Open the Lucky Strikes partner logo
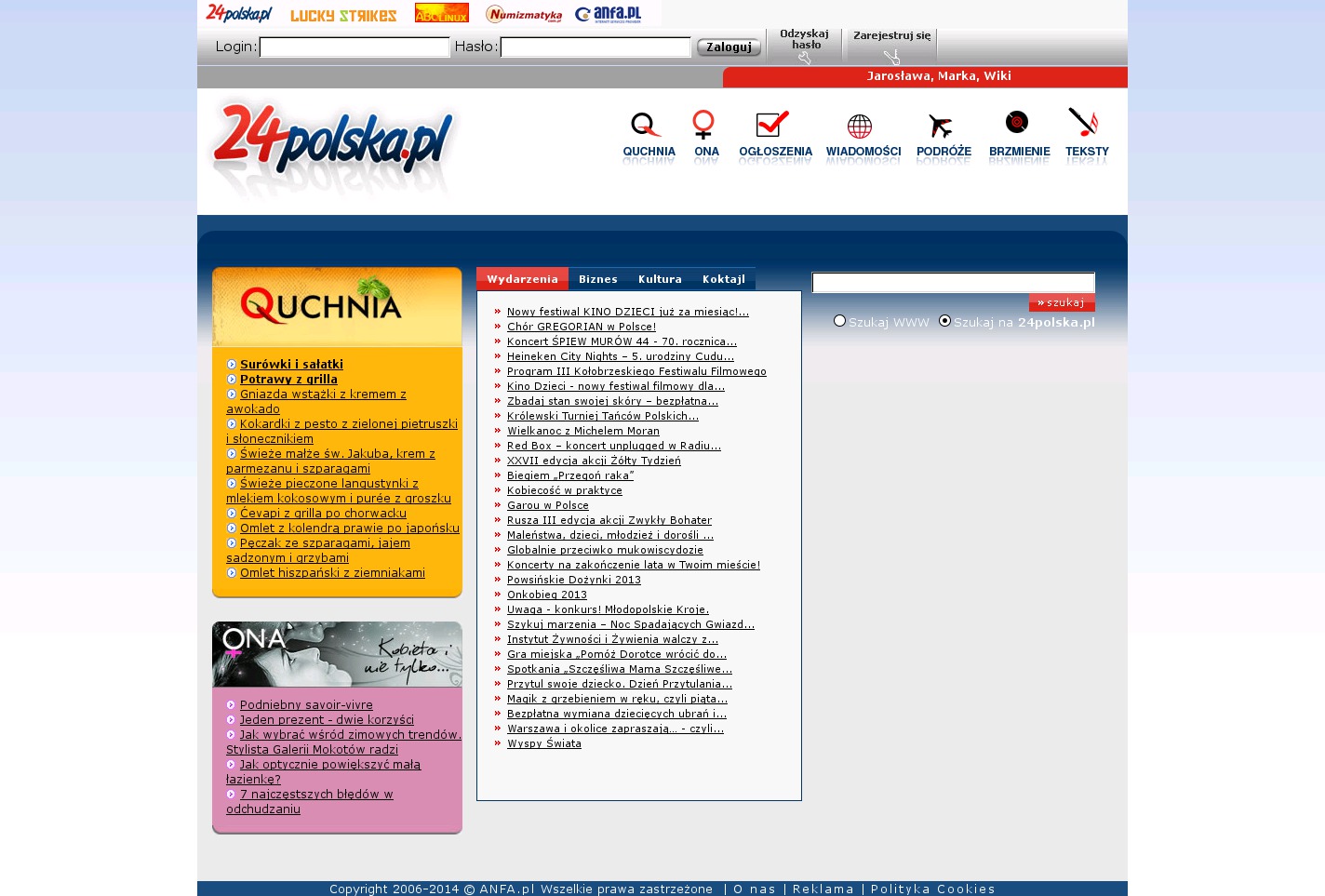The image size is (1325, 896). 343,15
